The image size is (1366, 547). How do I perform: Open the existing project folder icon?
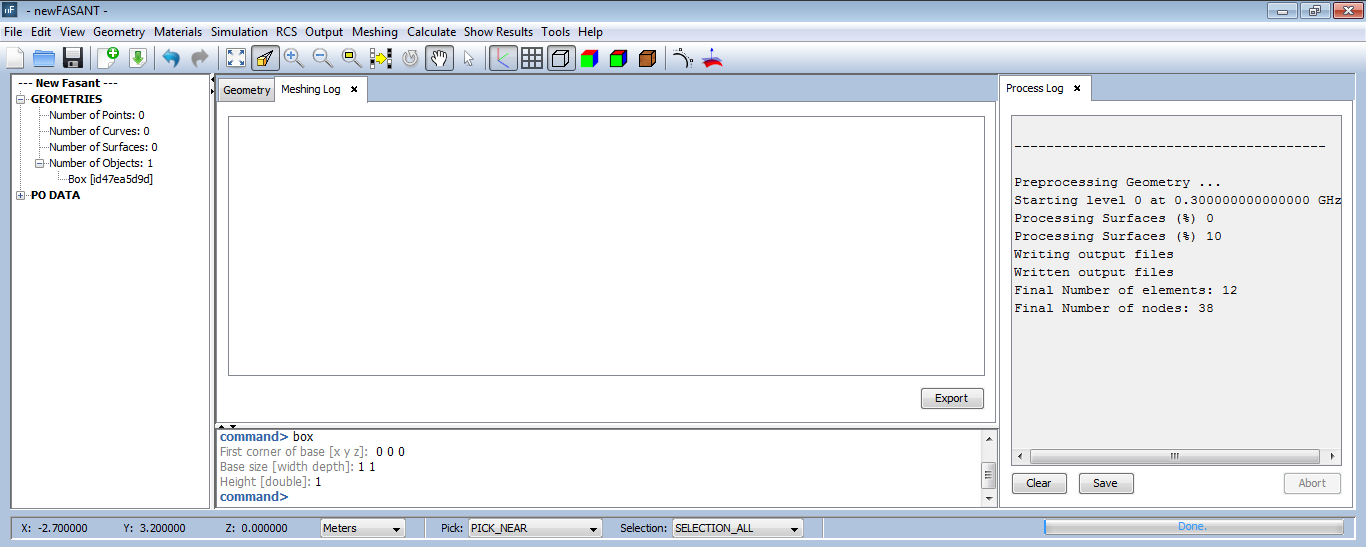44,58
